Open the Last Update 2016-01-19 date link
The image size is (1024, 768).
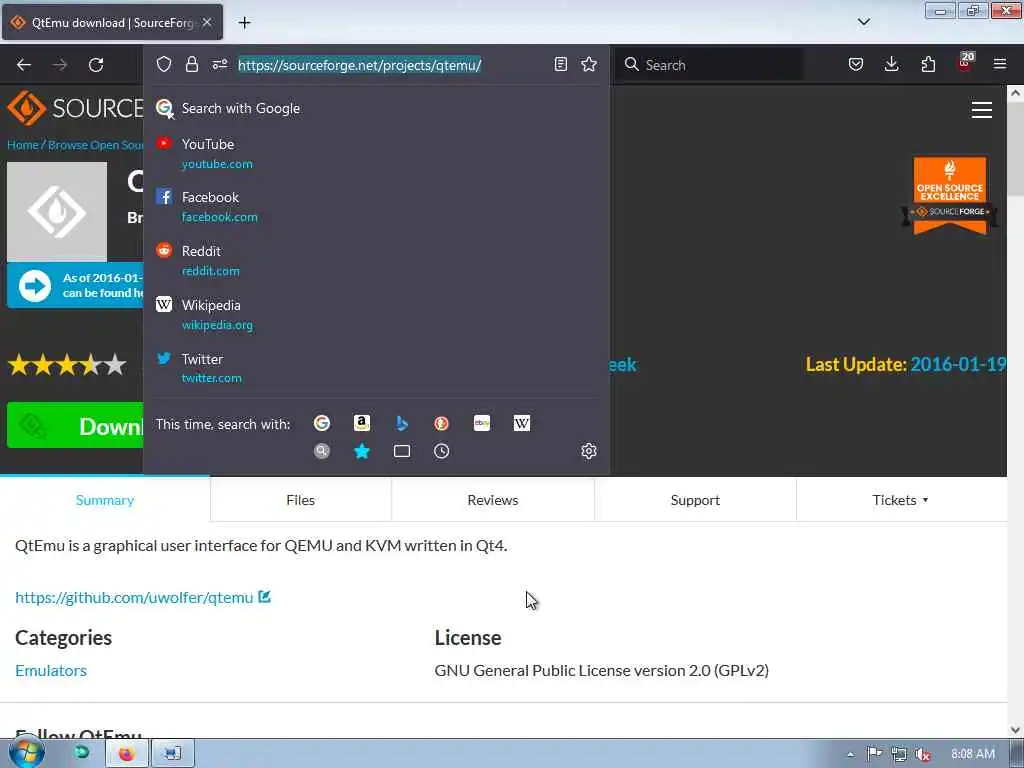coord(958,364)
